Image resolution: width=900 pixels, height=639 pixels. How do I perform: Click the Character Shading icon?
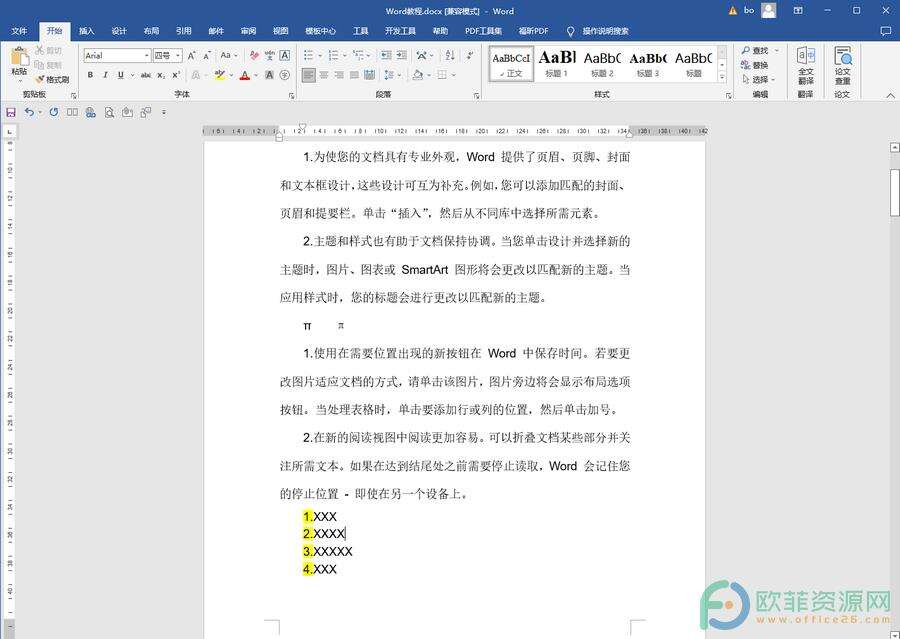(269, 75)
